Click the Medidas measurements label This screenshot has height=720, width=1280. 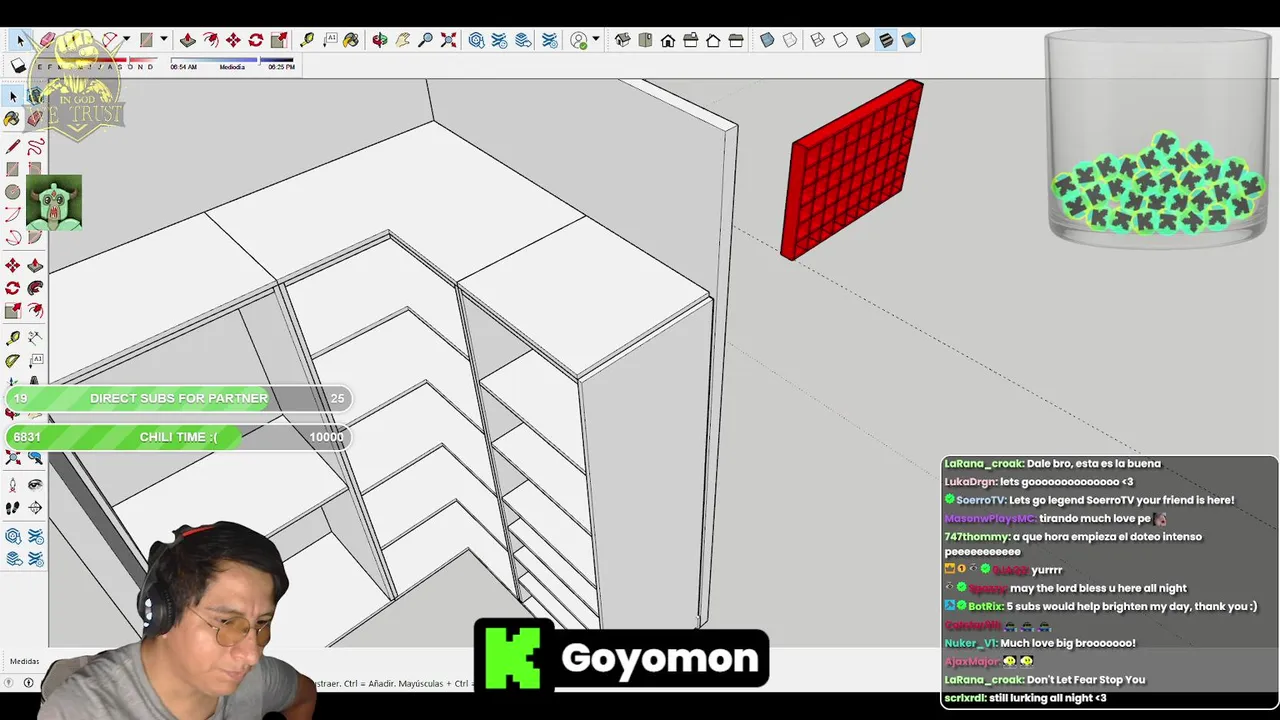coord(25,662)
